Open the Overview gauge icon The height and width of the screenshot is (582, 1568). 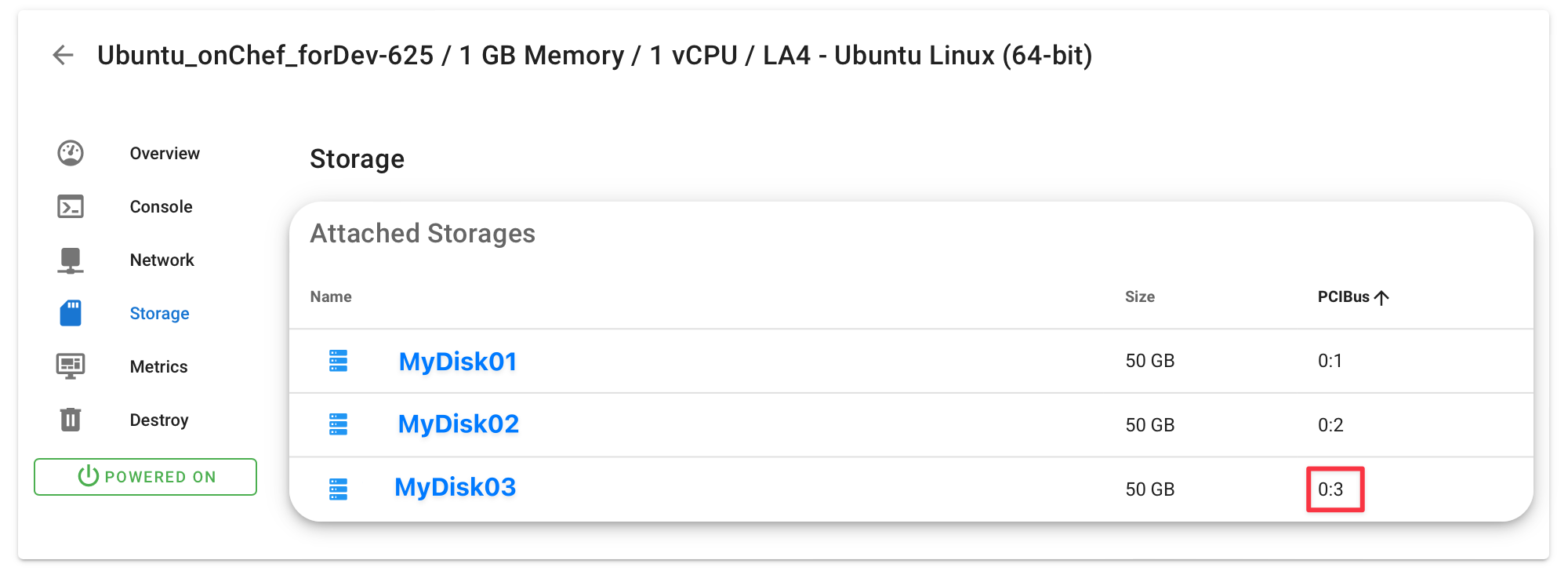point(71,153)
